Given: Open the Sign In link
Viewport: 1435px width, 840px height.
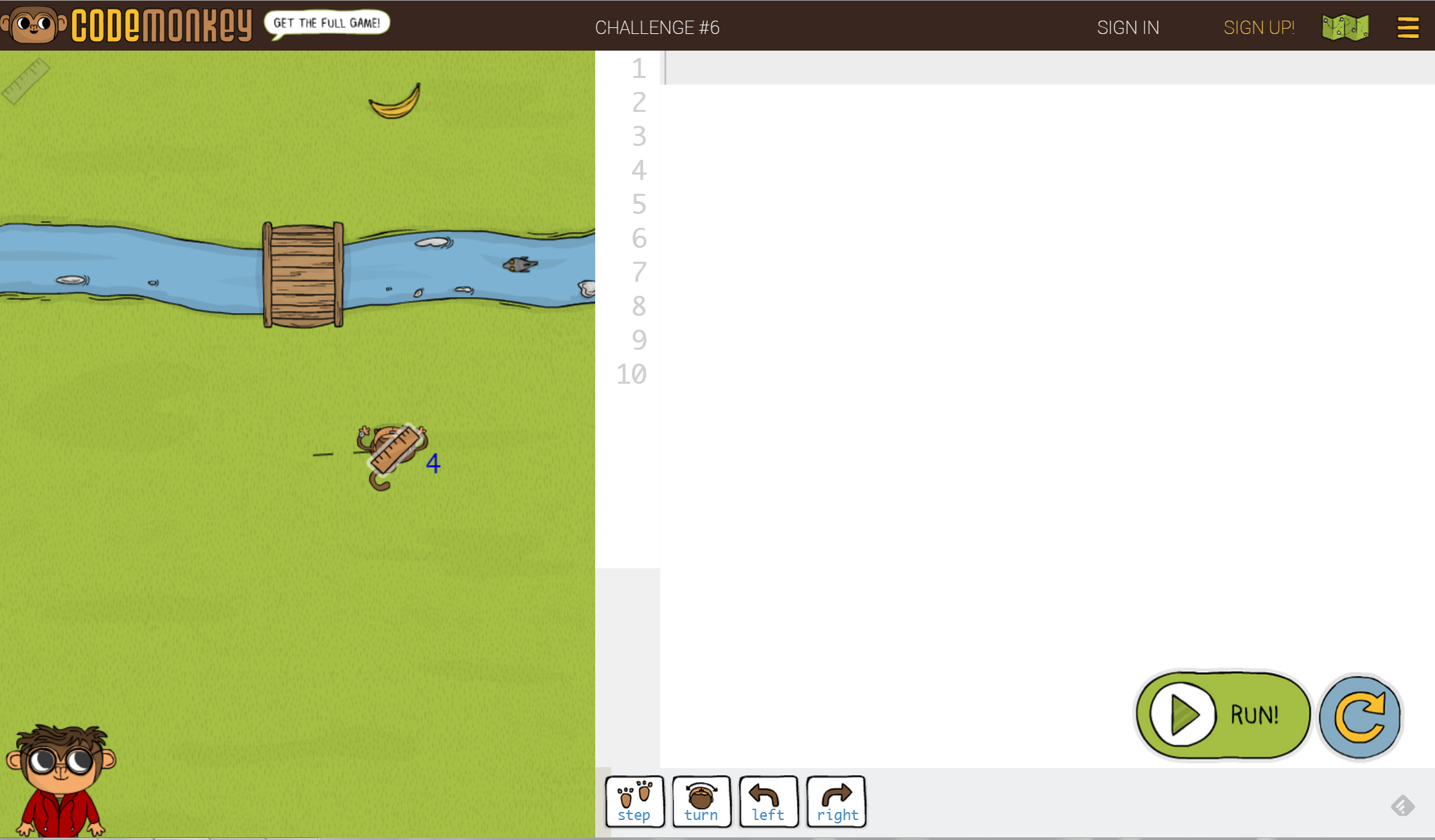Looking at the screenshot, I should (x=1128, y=27).
